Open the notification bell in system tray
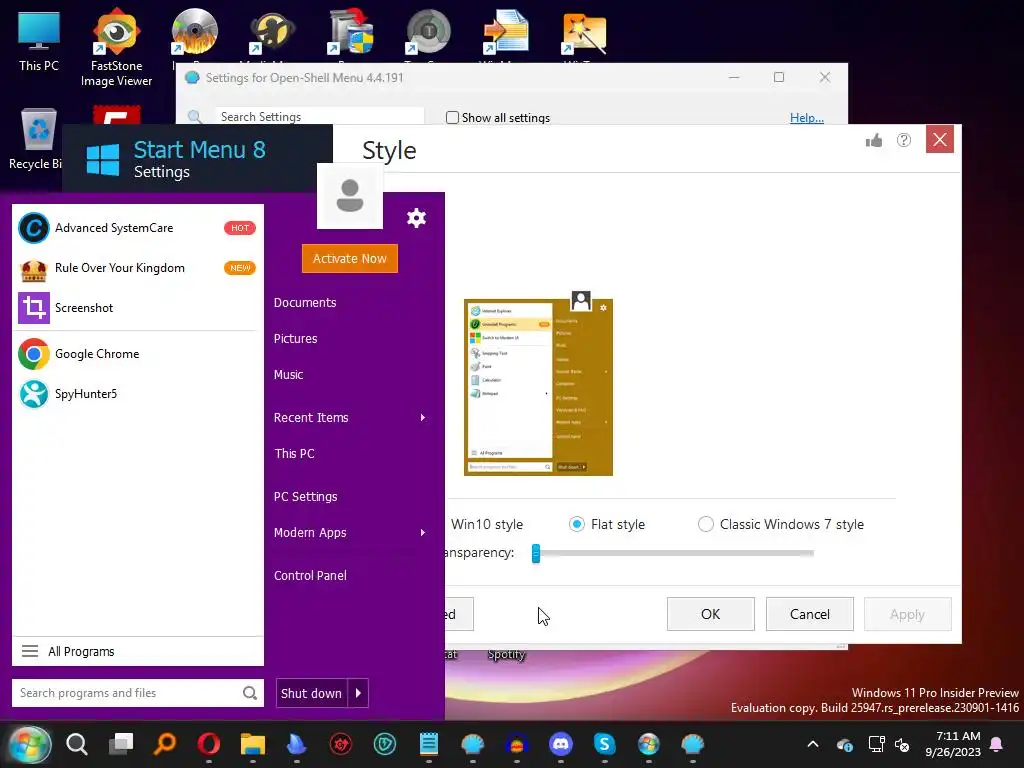Image resolution: width=1024 pixels, height=768 pixels. (997, 744)
